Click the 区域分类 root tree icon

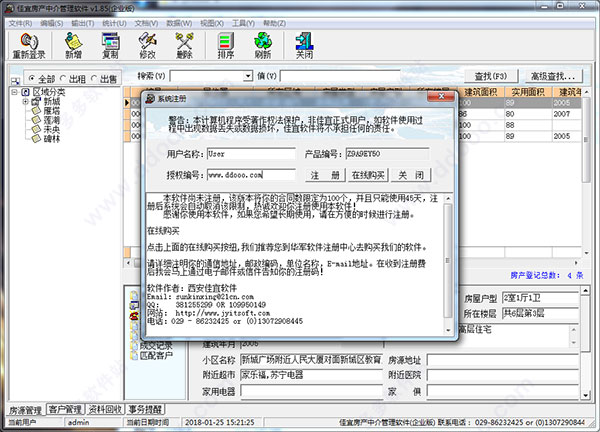pos(26,92)
